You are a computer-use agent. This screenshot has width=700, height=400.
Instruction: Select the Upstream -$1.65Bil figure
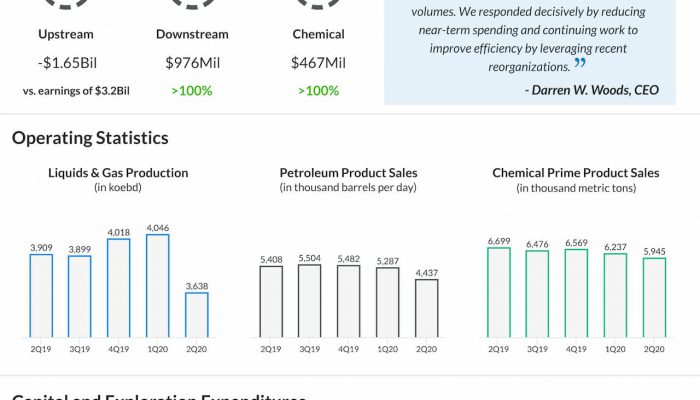[x=67, y=63]
